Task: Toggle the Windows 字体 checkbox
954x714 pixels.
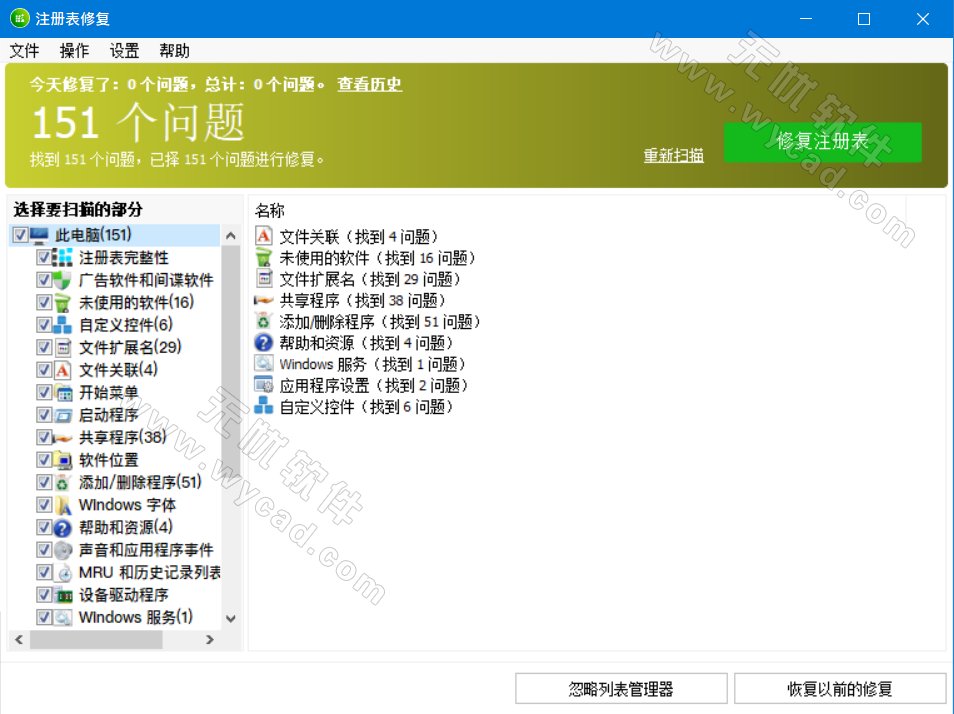Action: pyautogui.click(x=43, y=505)
